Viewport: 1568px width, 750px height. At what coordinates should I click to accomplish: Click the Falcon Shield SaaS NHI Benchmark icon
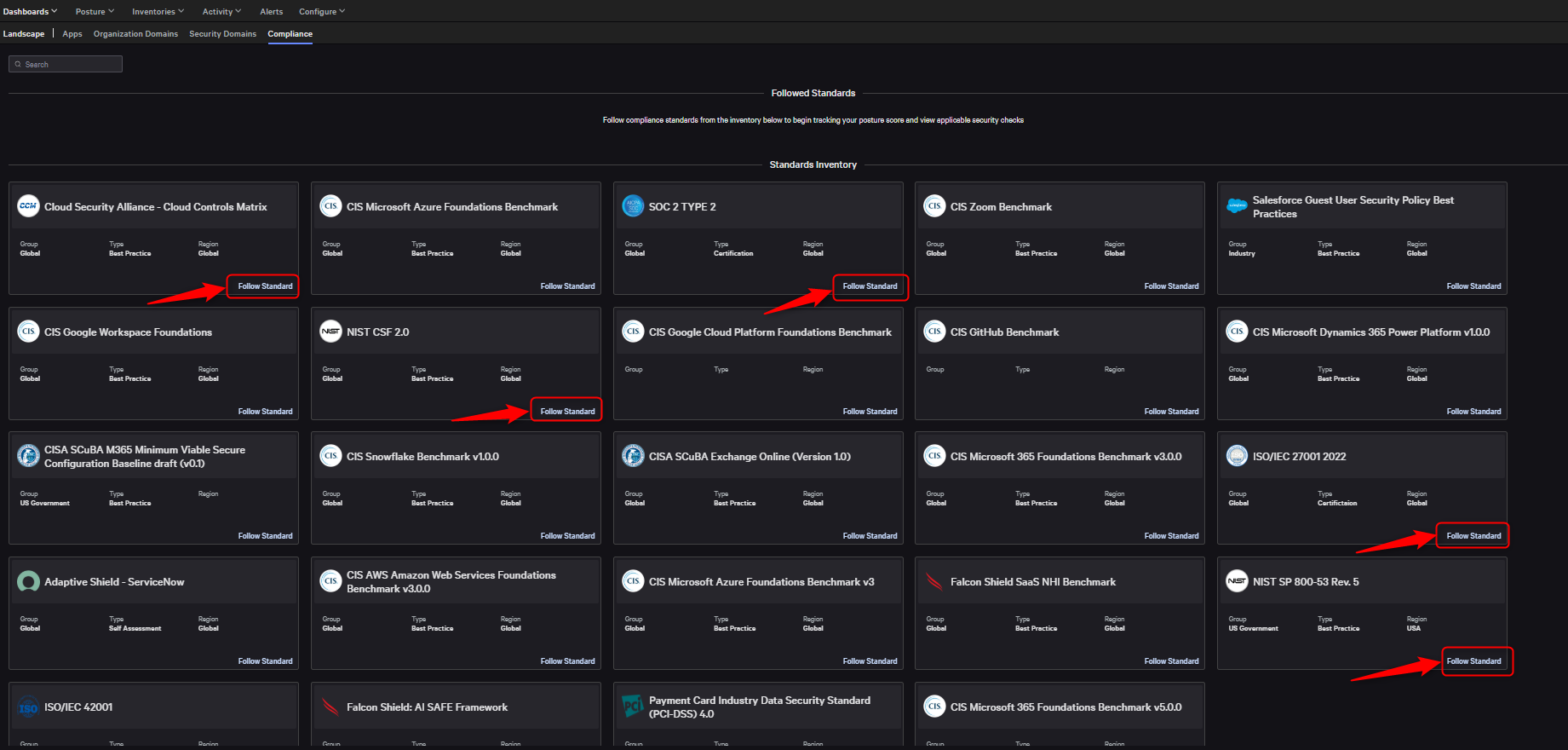(934, 581)
